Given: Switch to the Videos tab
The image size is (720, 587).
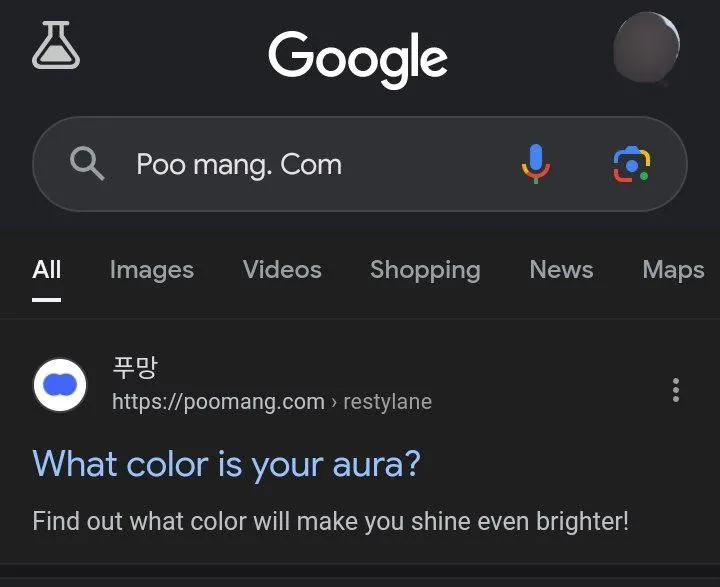Looking at the screenshot, I should click(282, 270).
